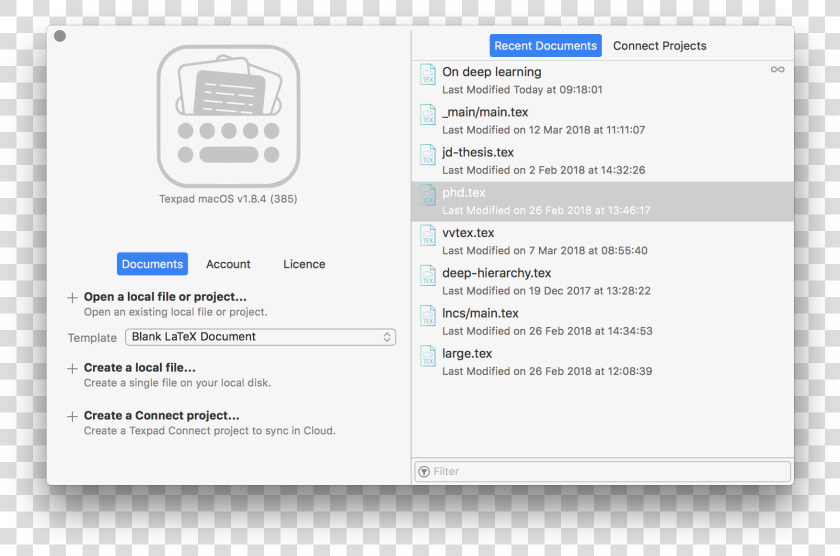840x556 pixels.
Task: Select the On deep learning document title
Action: [492, 72]
